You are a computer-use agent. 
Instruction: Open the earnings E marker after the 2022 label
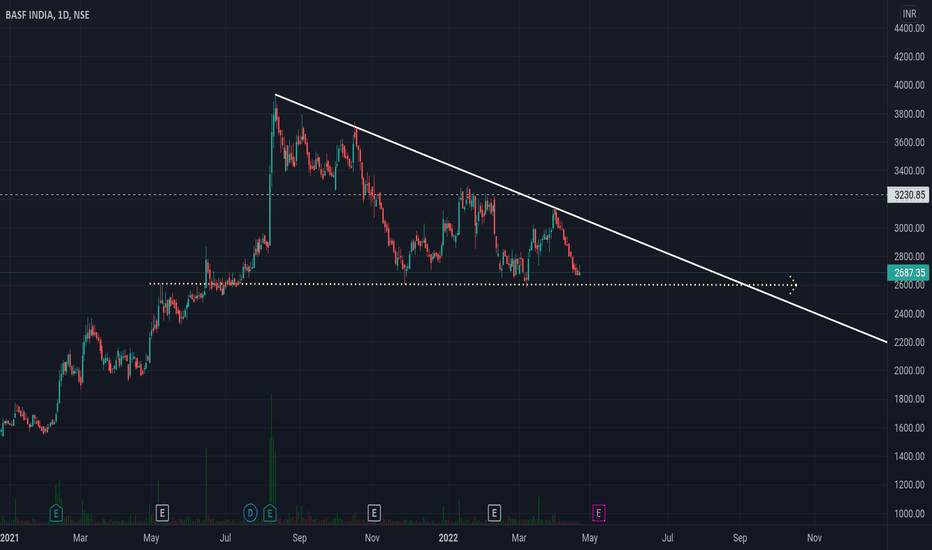click(x=494, y=513)
